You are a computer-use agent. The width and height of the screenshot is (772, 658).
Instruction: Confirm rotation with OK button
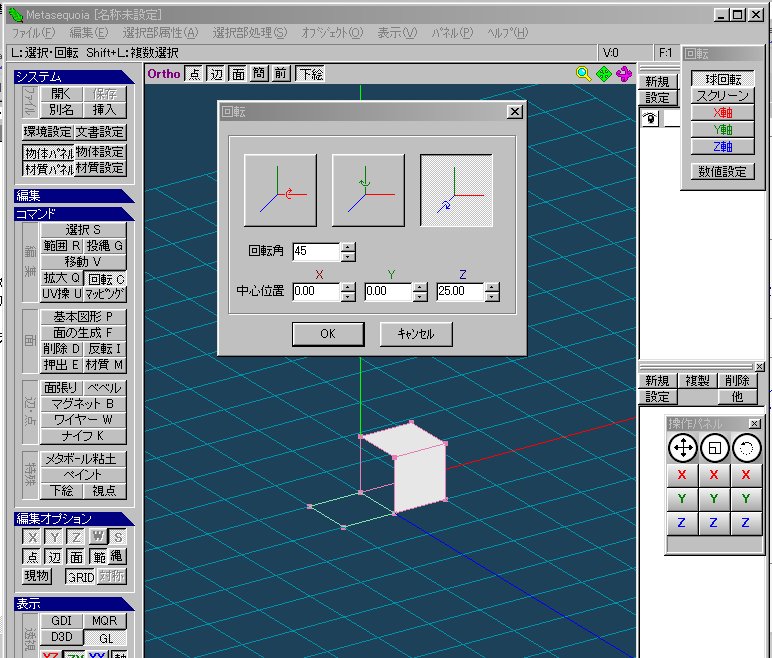(328, 334)
